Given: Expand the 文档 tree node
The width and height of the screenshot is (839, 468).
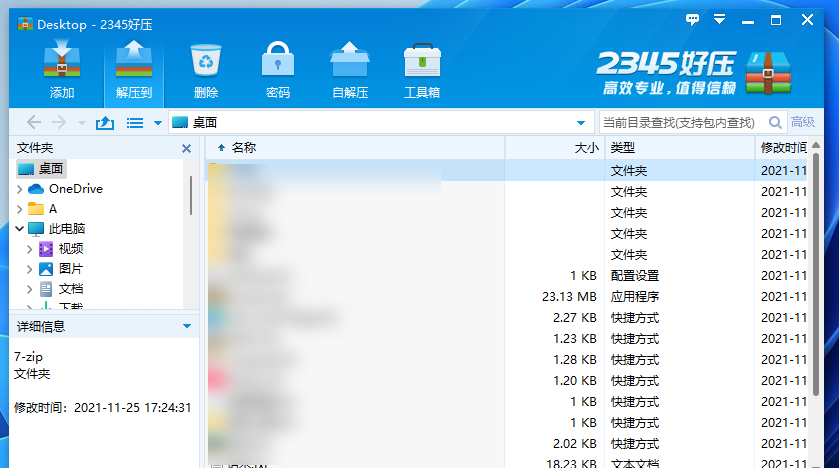Looking at the screenshot, I should pos(30,289).
